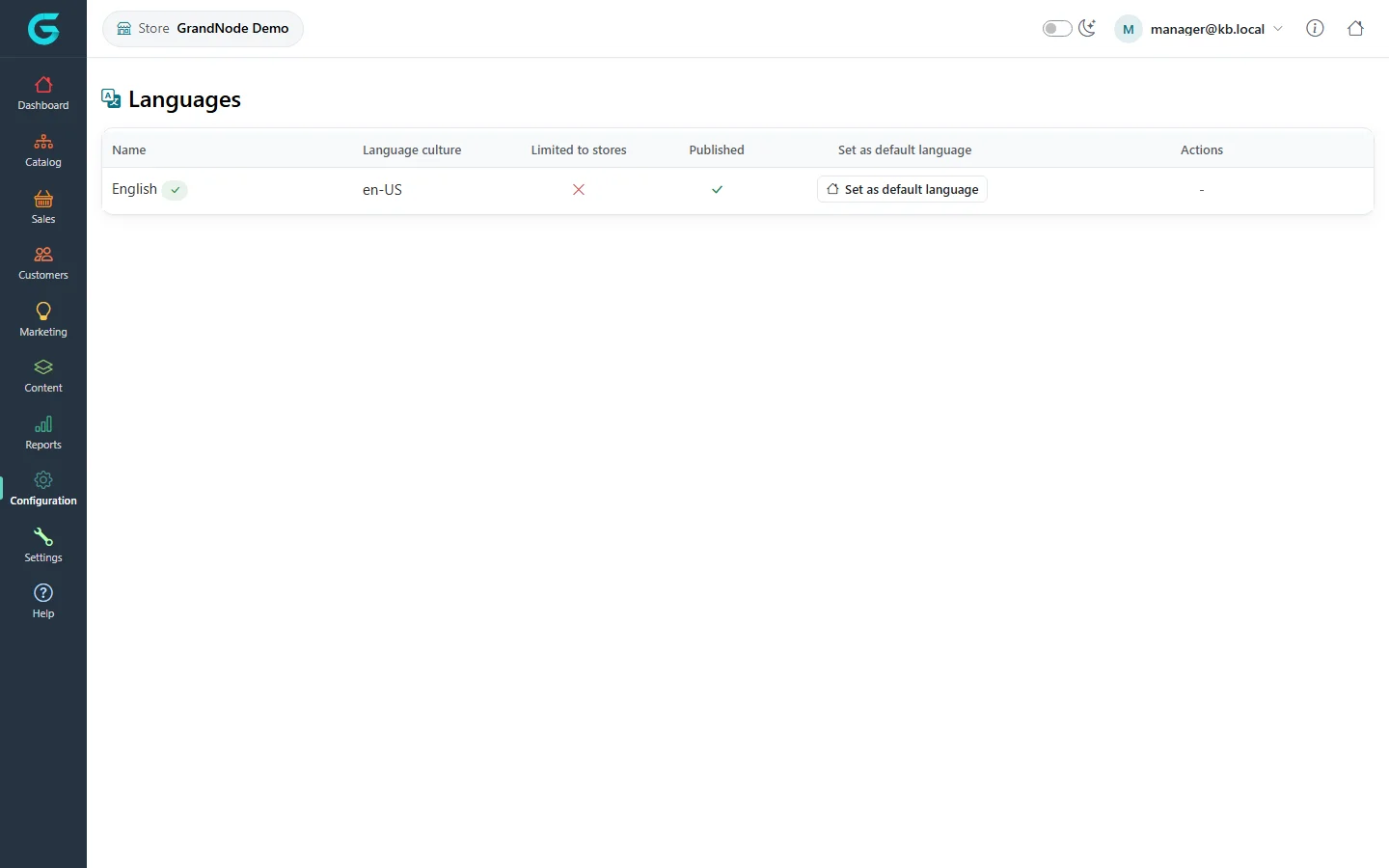Open the Customers sidebar section

coord(43,263)
